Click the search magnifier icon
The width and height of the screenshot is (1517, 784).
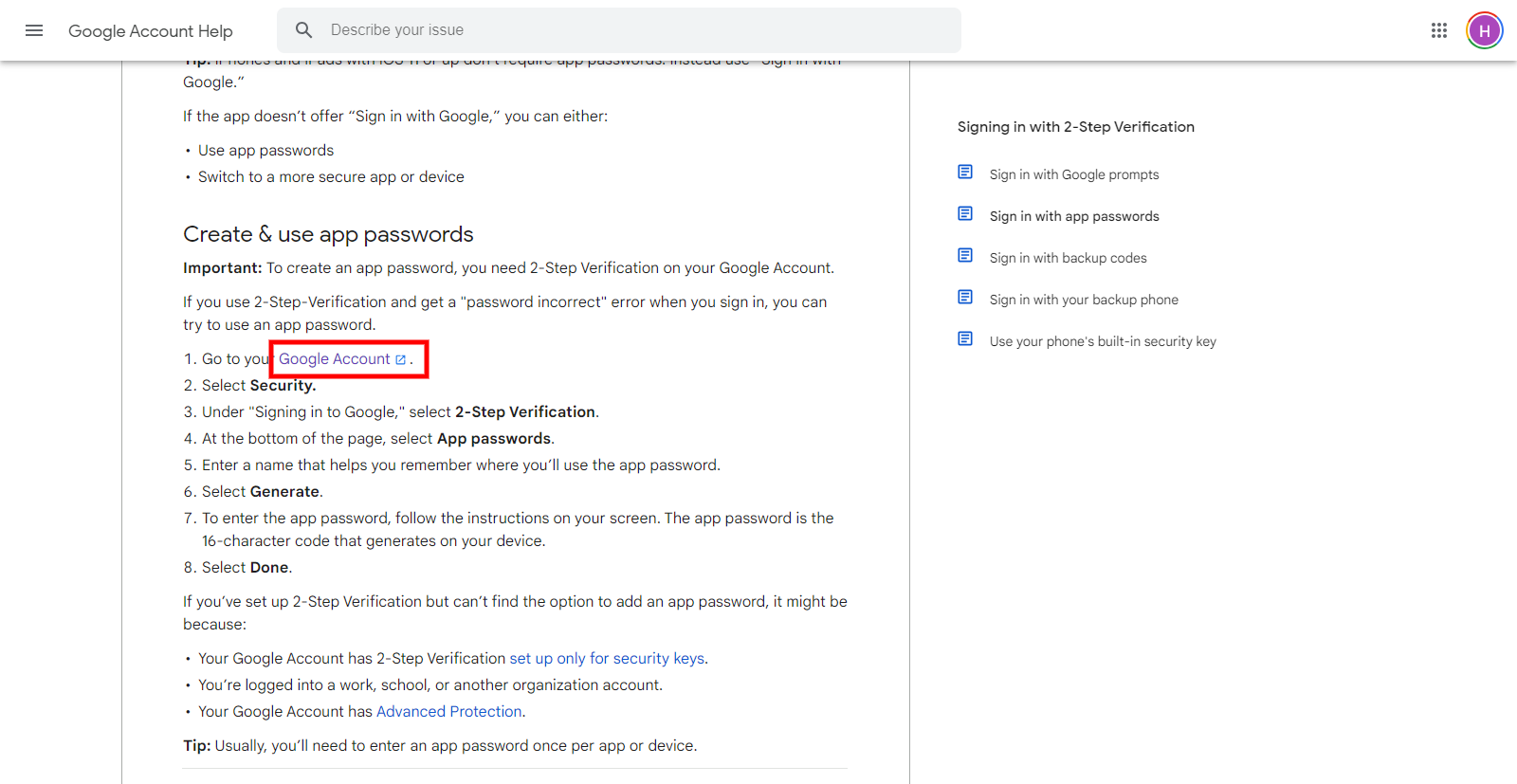pos(303,30)
